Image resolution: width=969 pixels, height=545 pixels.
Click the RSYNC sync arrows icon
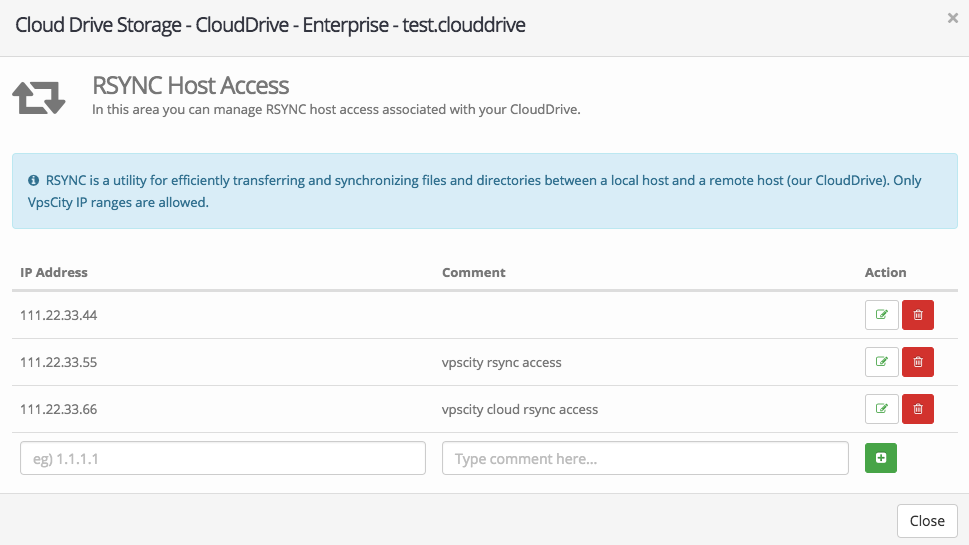click(39, 98)
